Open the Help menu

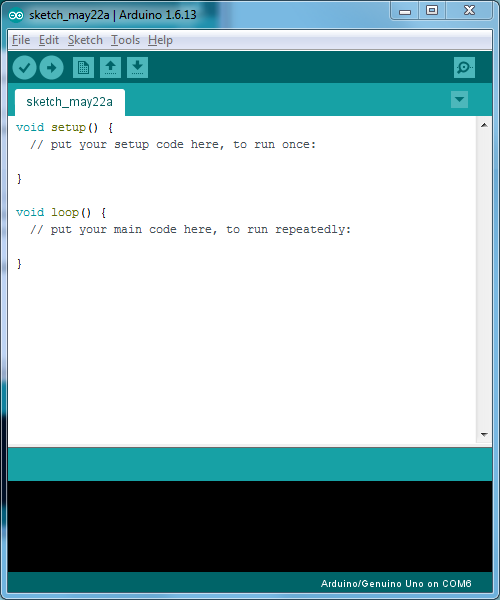coord(160,40)
